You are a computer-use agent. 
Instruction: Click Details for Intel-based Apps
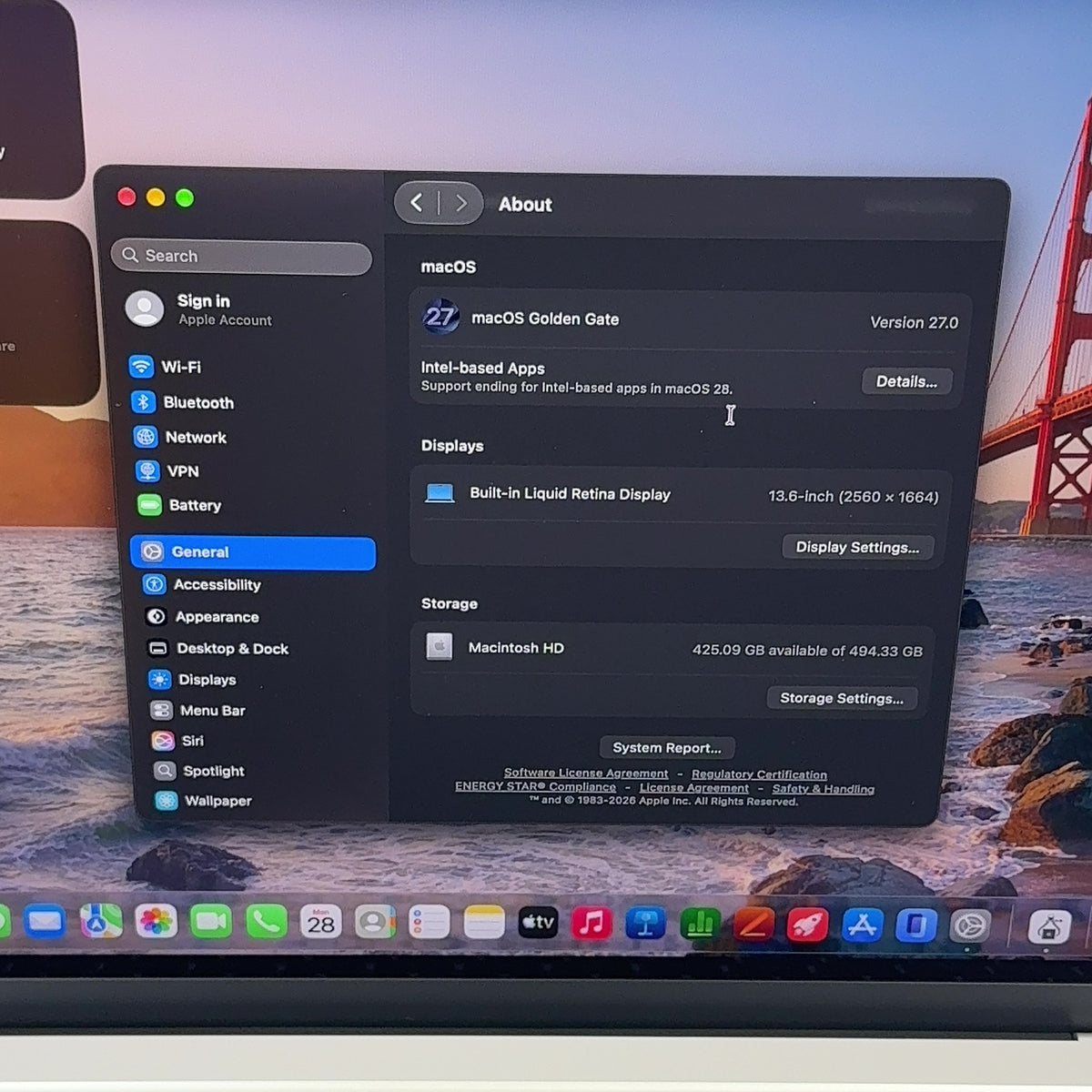[x=906, y=381]
